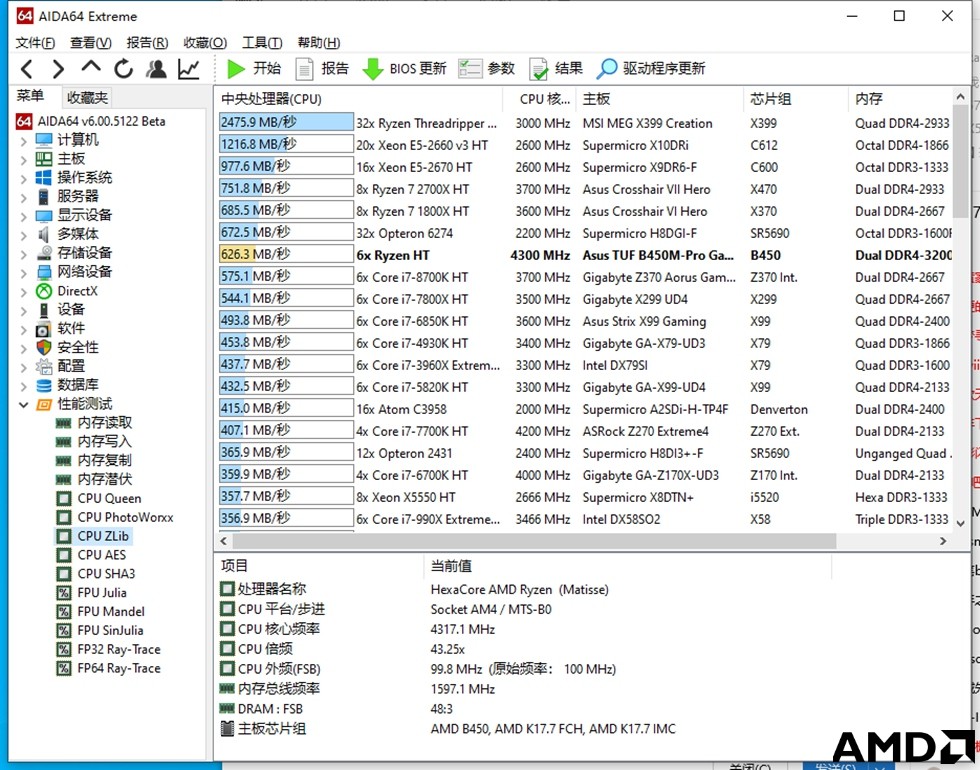Click the 中央处理器(CPU) column header
The height and width of the screenshot is (770, 980).
pyautogui.click(x=359, y=99)
